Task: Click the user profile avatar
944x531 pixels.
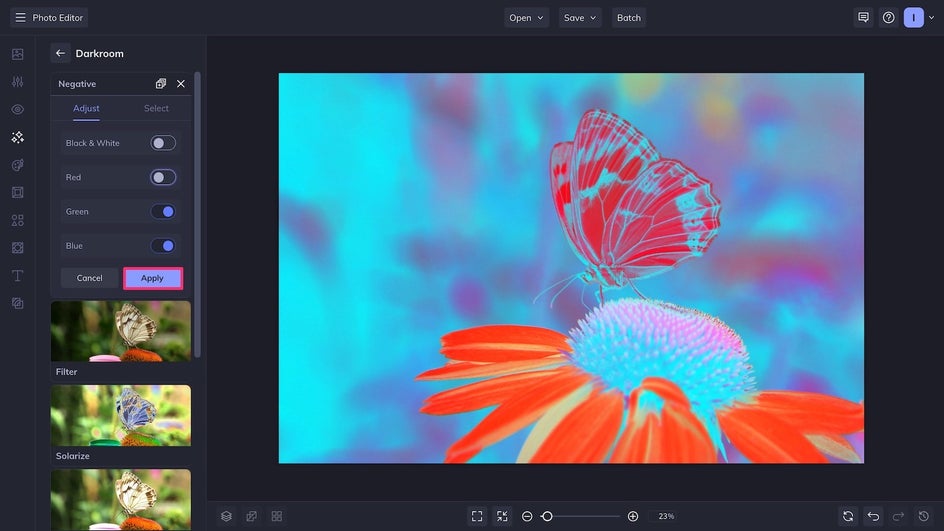Action: click(x=913, y=17)
